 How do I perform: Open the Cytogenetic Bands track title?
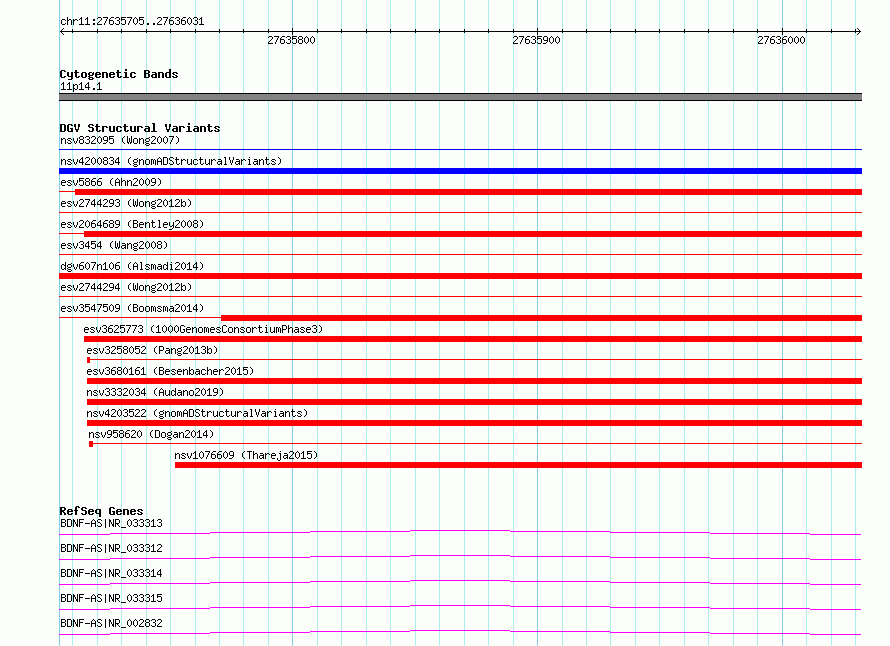[x=119, y=74]
